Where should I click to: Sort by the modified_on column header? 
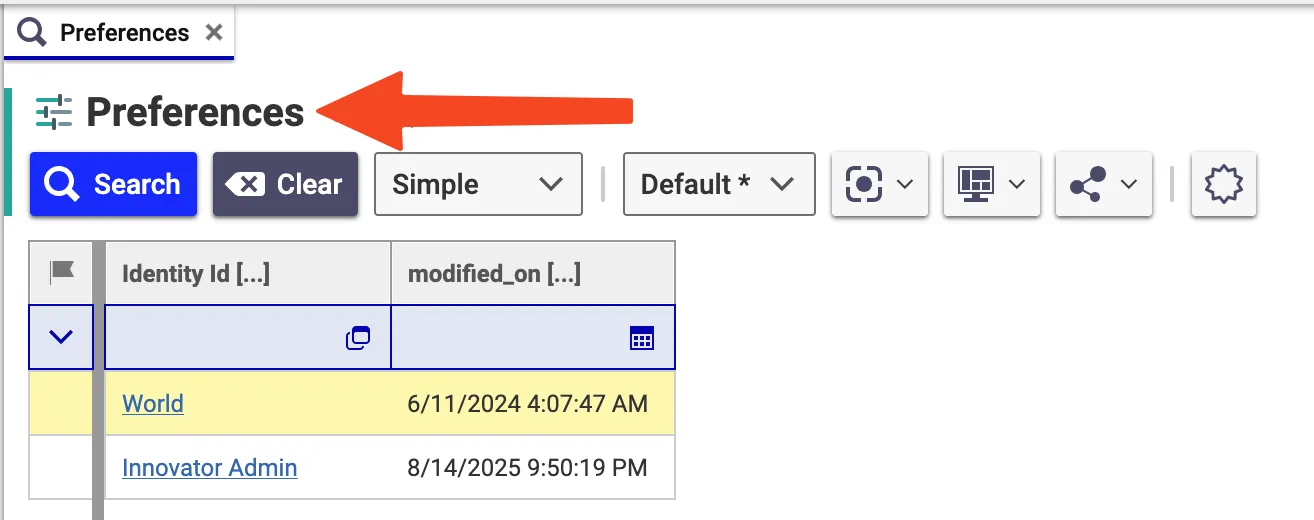533,273
